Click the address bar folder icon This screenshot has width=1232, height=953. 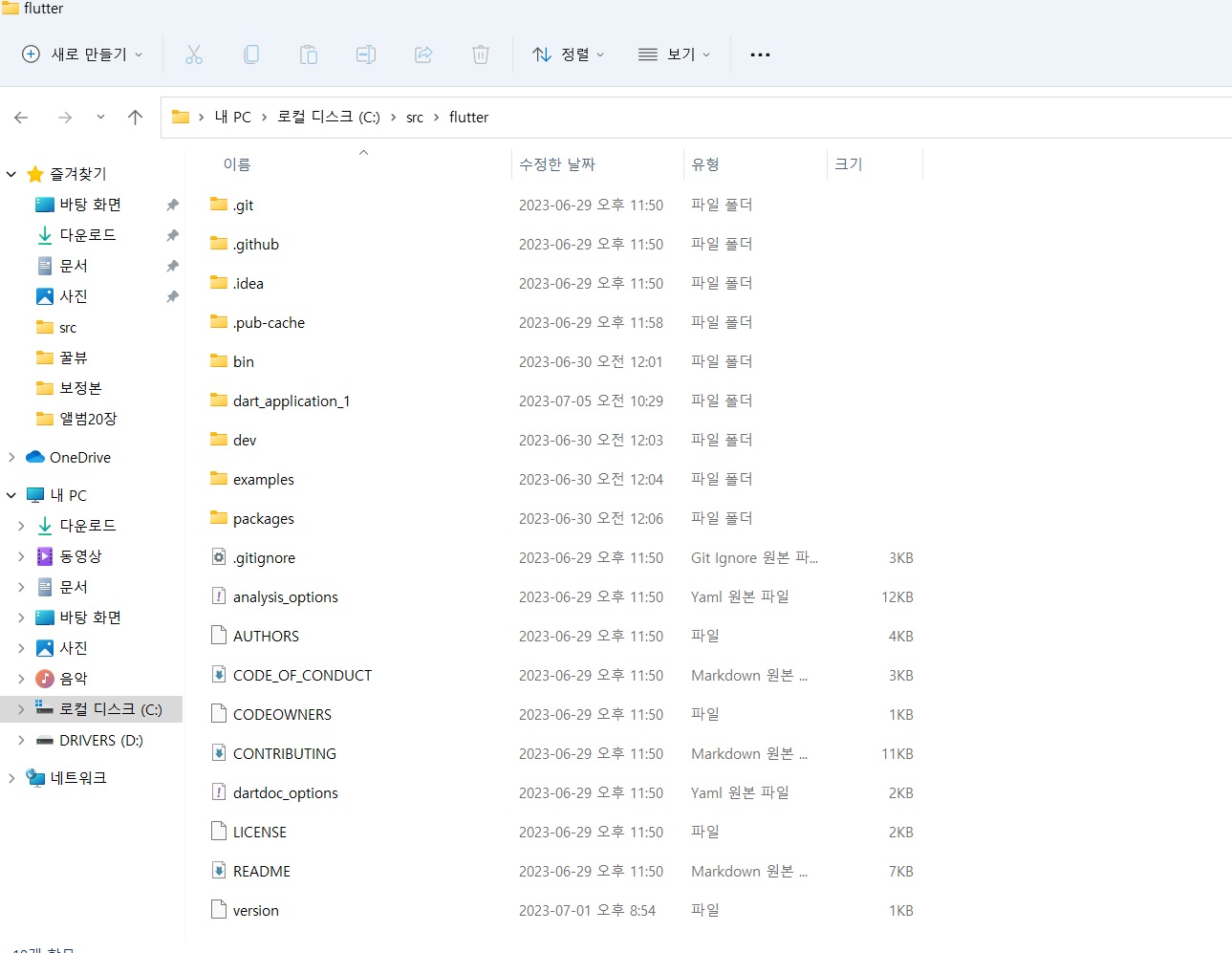(x=181, y=117)
